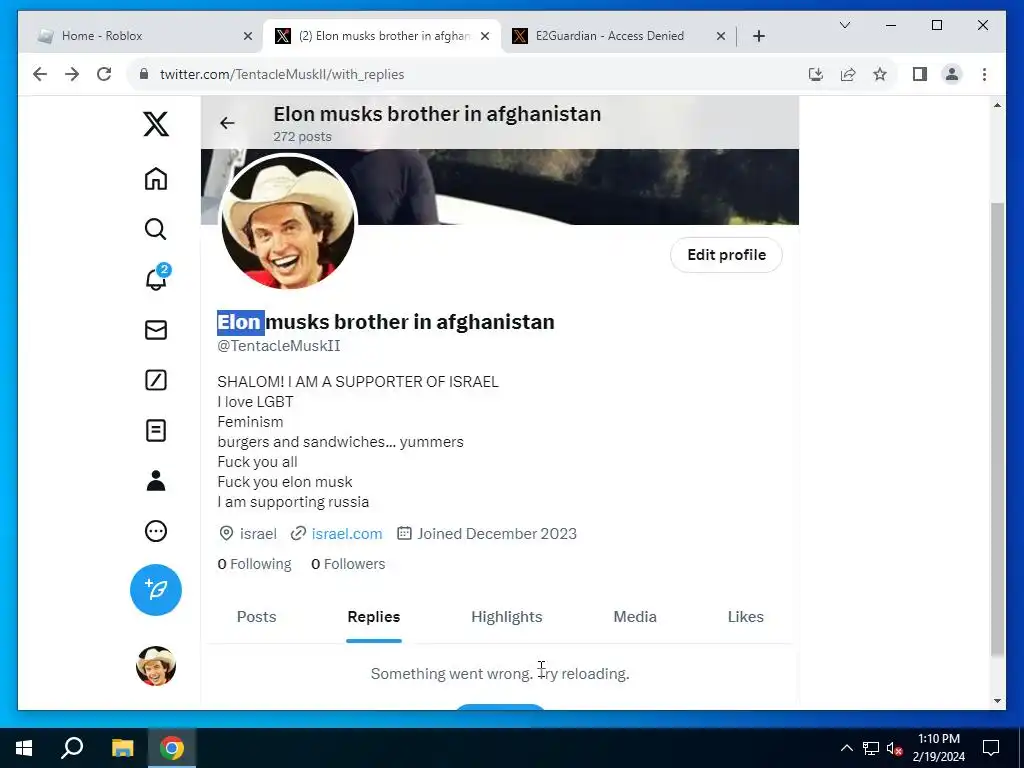The width and height of the screenshot is (1024, 768).
Task: Open account switcher avatar at sidebar bottom
Action: click(155, 666)
